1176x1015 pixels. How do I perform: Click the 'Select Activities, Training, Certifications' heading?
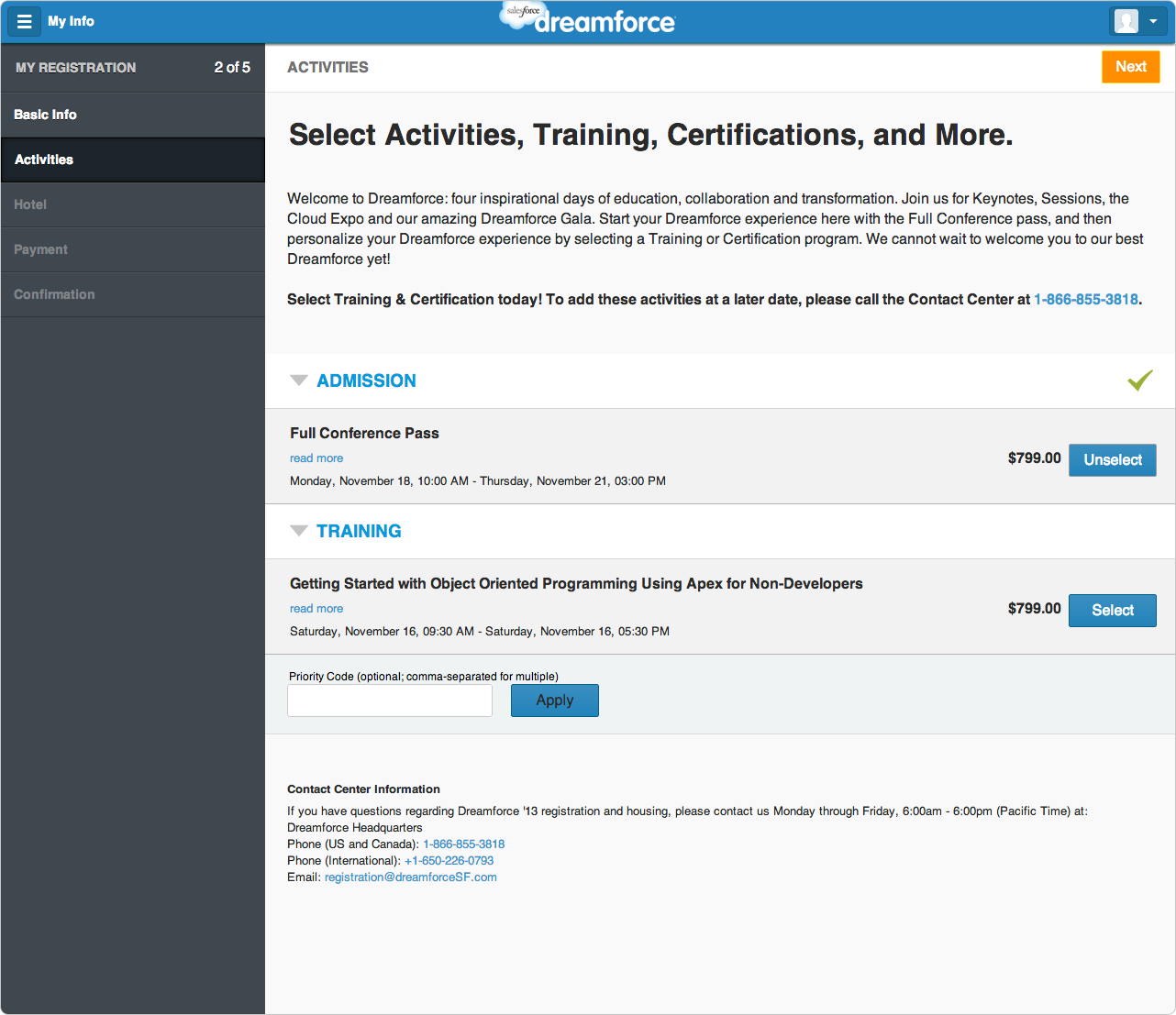coord(651,135)
